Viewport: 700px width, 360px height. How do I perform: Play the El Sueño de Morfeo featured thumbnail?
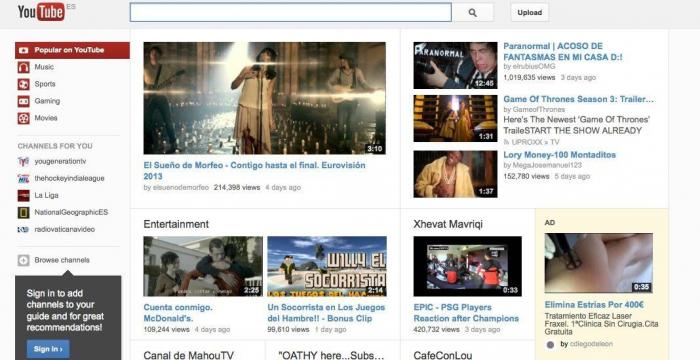coord(265,98)
